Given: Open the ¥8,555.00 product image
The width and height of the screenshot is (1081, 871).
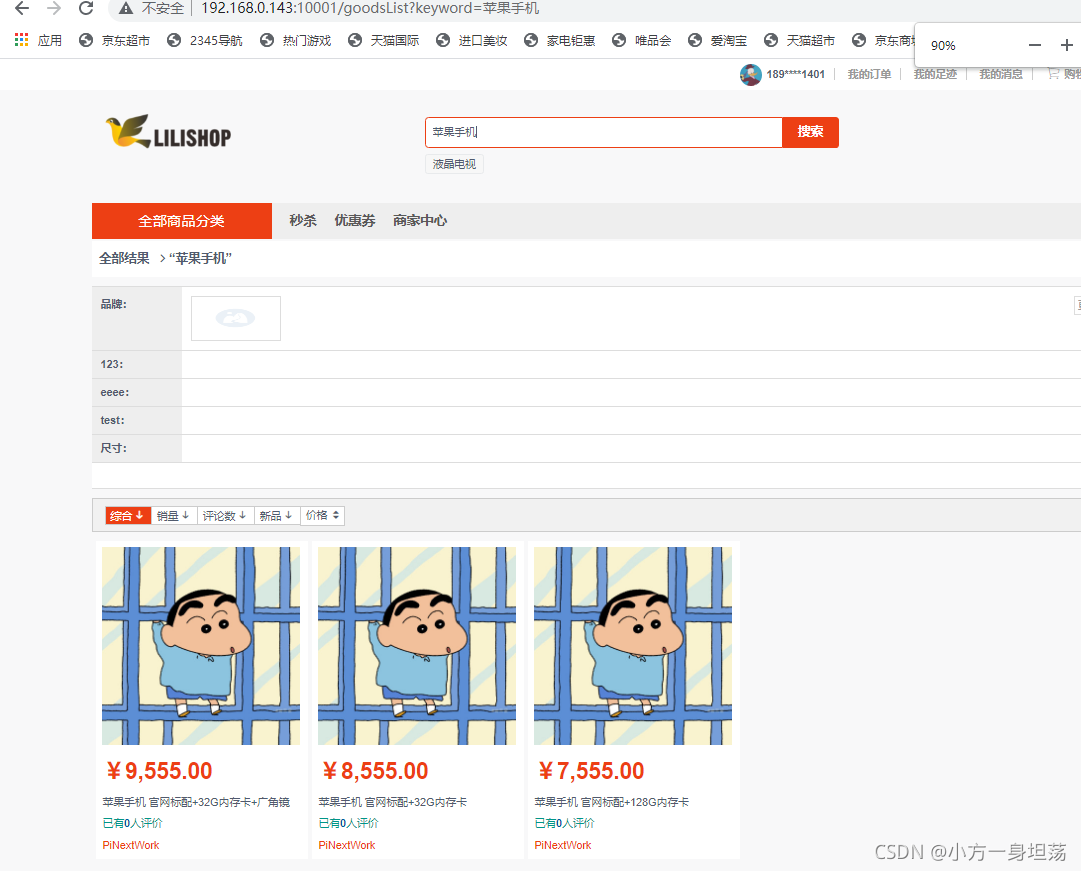Looking at the screenshot, I should tap(416, 645).
